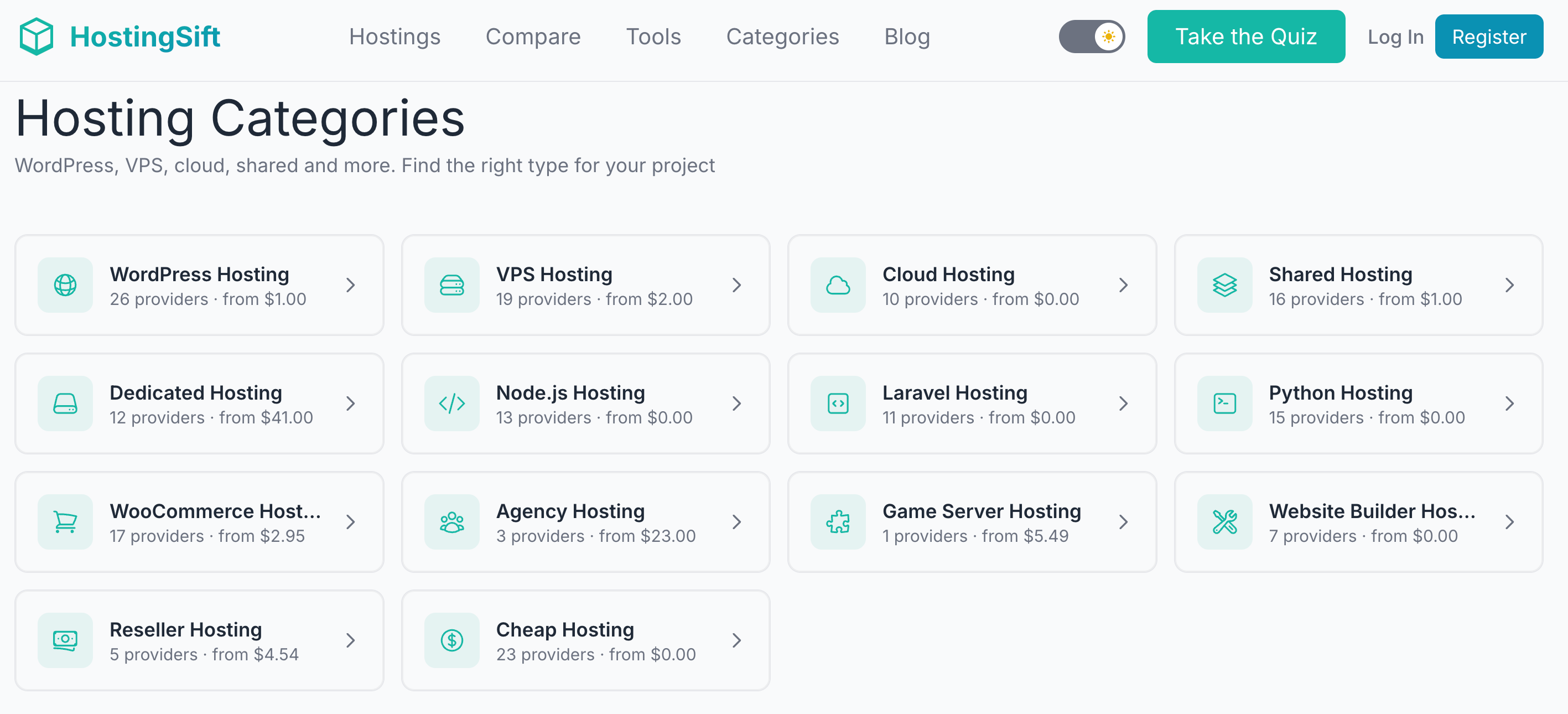
Task: Click the VPS Hosting server icon
Action: [451, 285]
